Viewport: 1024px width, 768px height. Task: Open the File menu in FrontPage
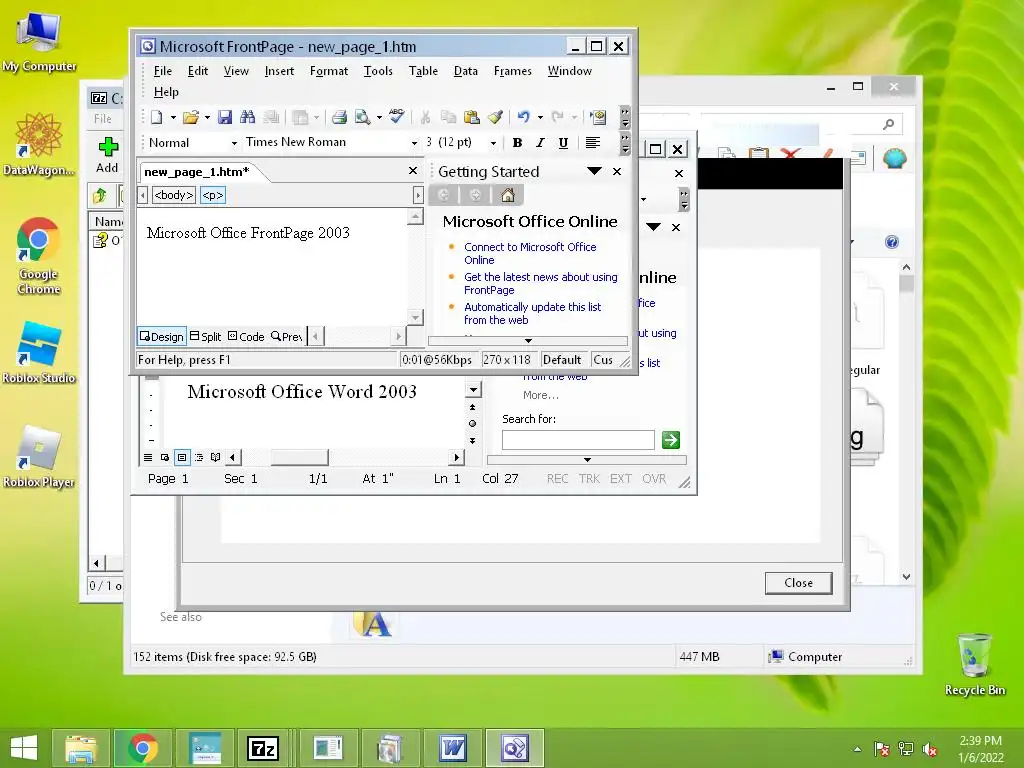(x=163, y=71)
